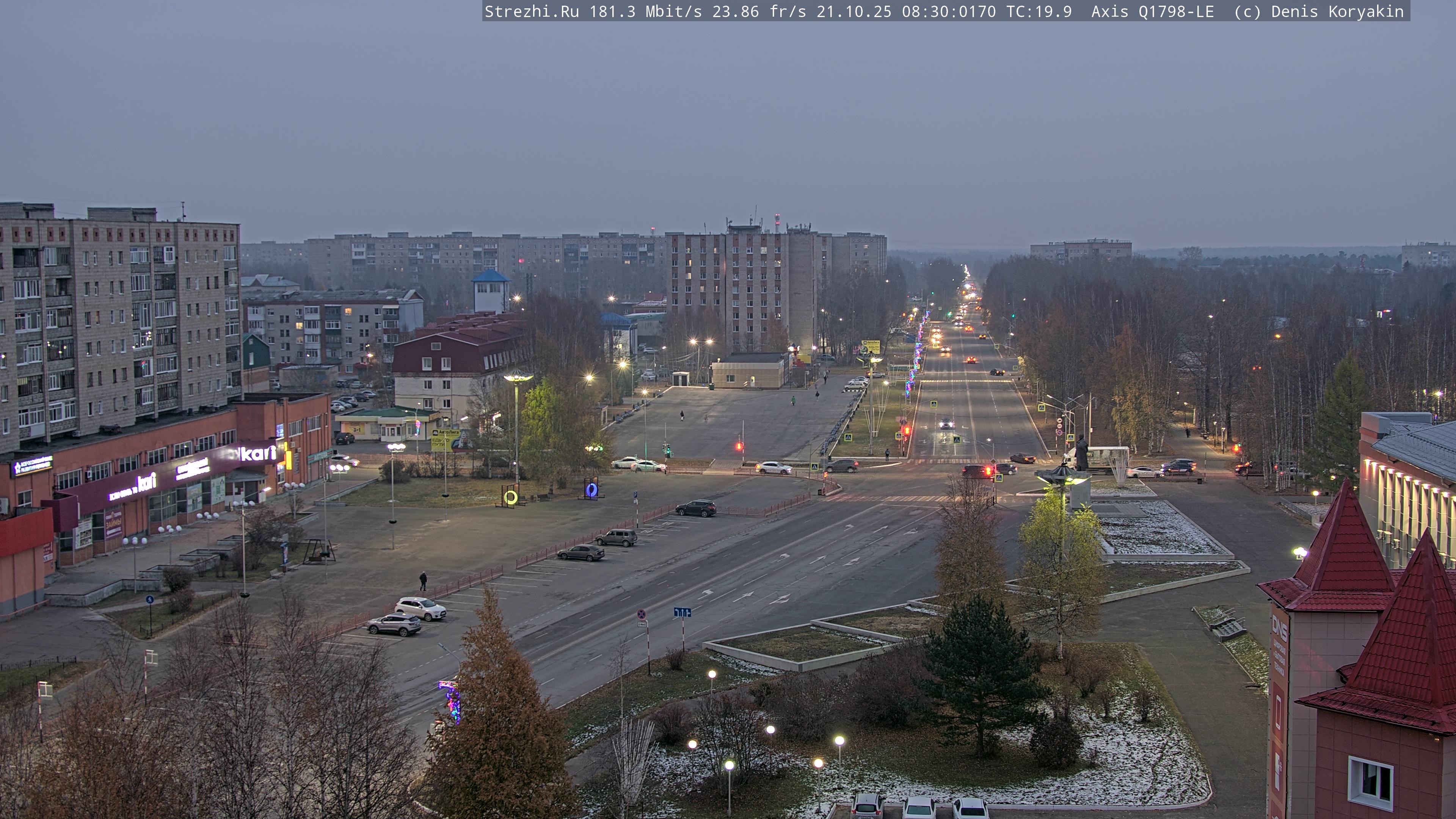Click the round blue pedestrian sign at left

pyautogui.click(x=149, y=599)
